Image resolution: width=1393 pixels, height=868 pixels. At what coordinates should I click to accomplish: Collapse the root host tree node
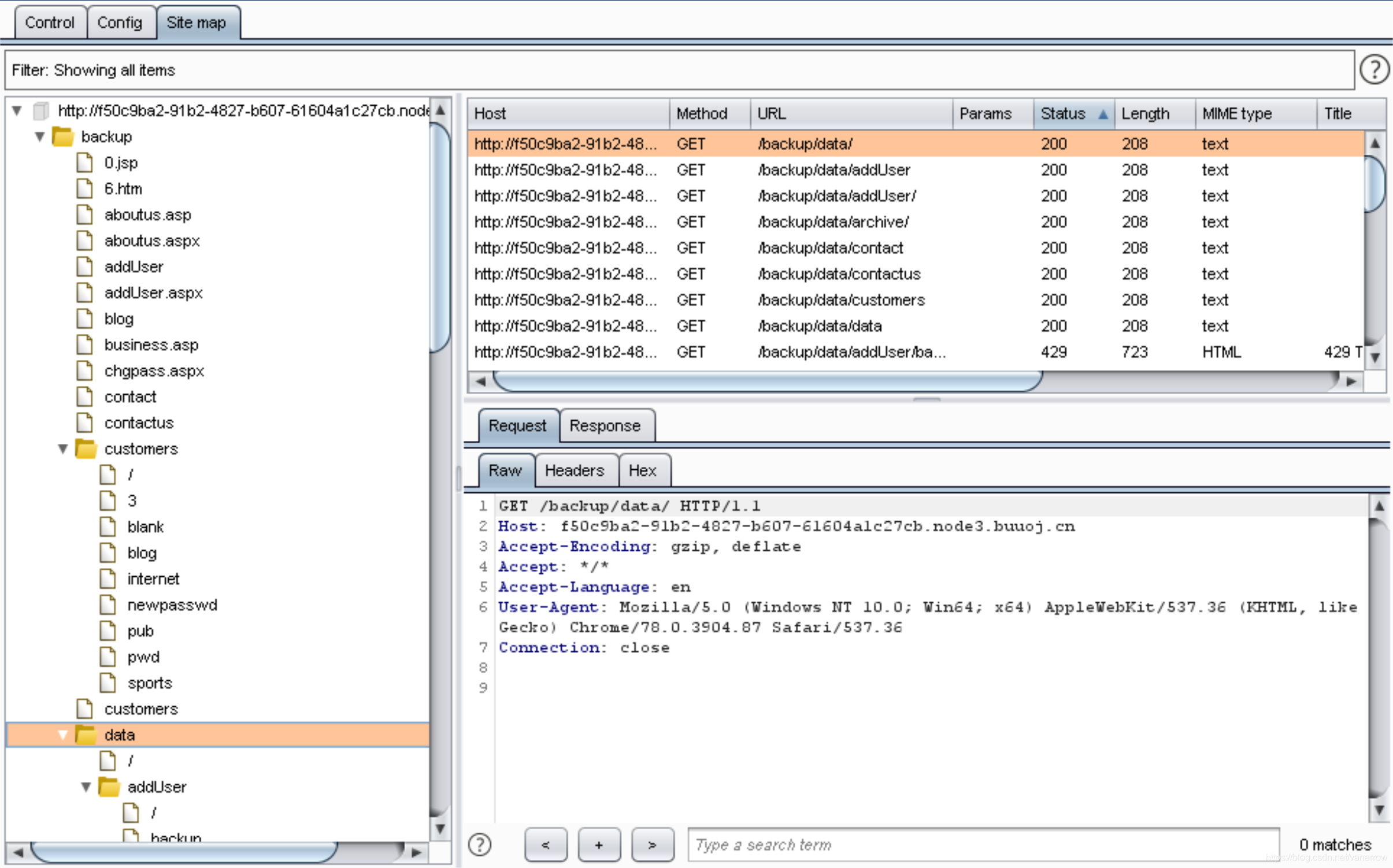point(17,110)
